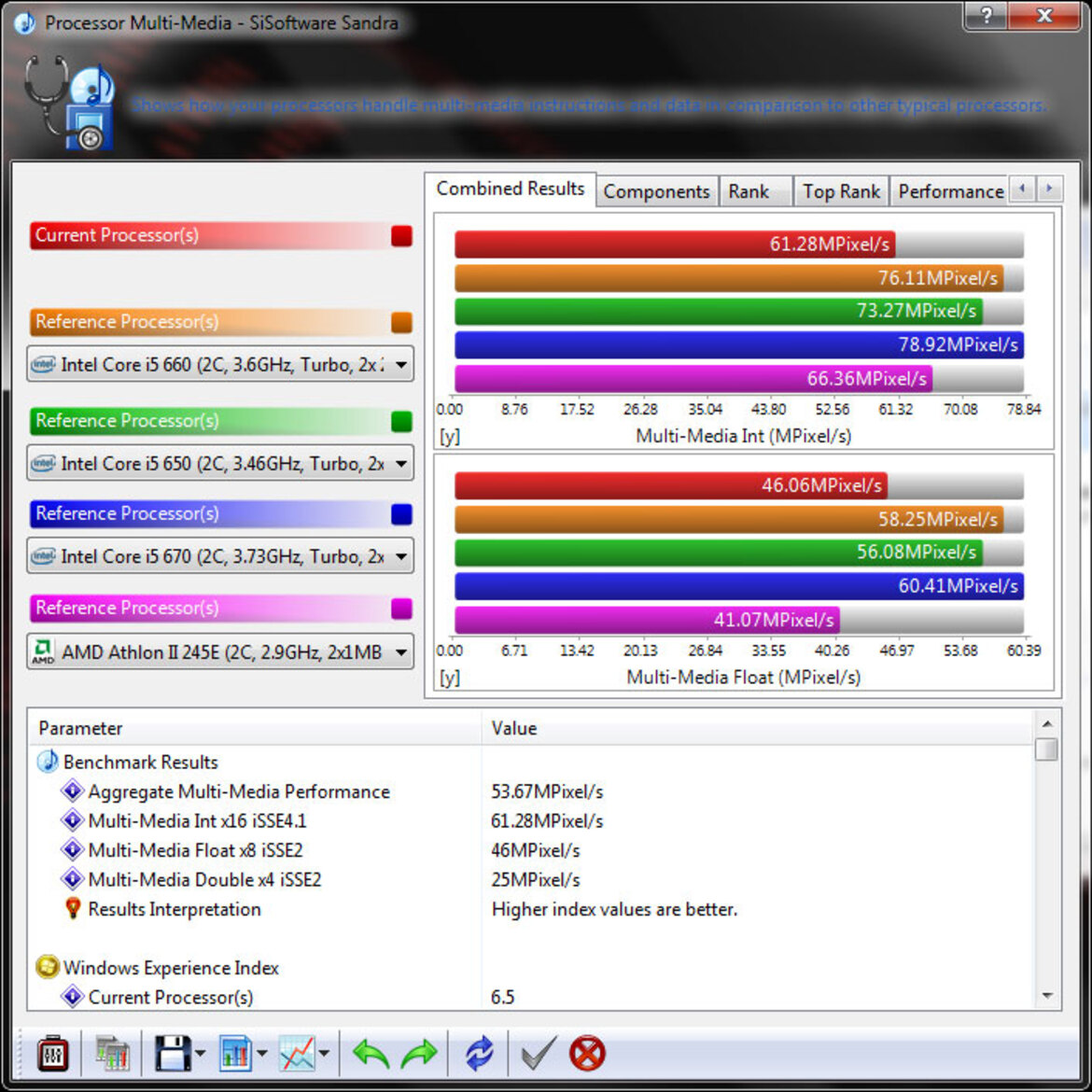Click the magenta reference processor color swatch
Screen dimensions: 1092x1092
(402, 609)
